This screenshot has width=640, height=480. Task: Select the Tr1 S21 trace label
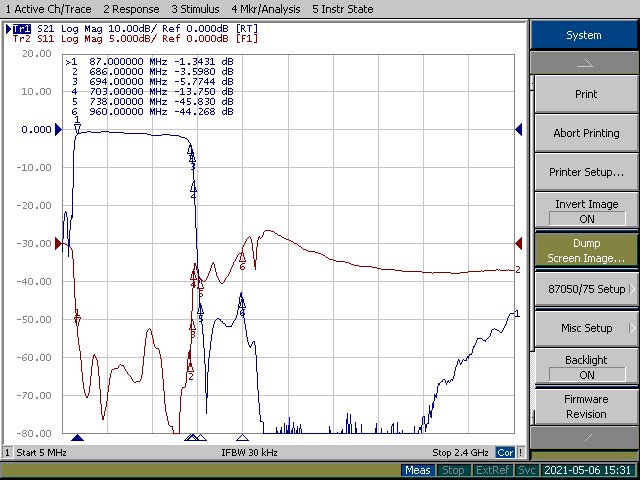[x=22, y=28]
